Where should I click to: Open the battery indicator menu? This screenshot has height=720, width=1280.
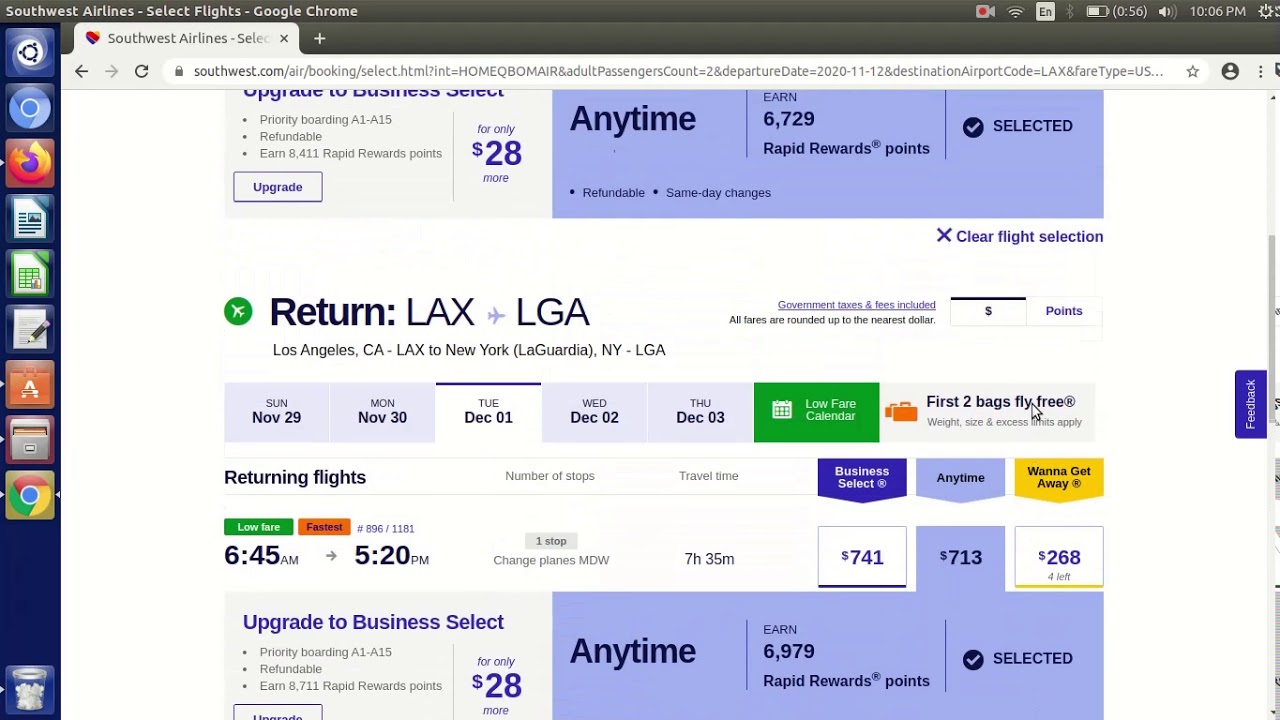[1115, 11]
